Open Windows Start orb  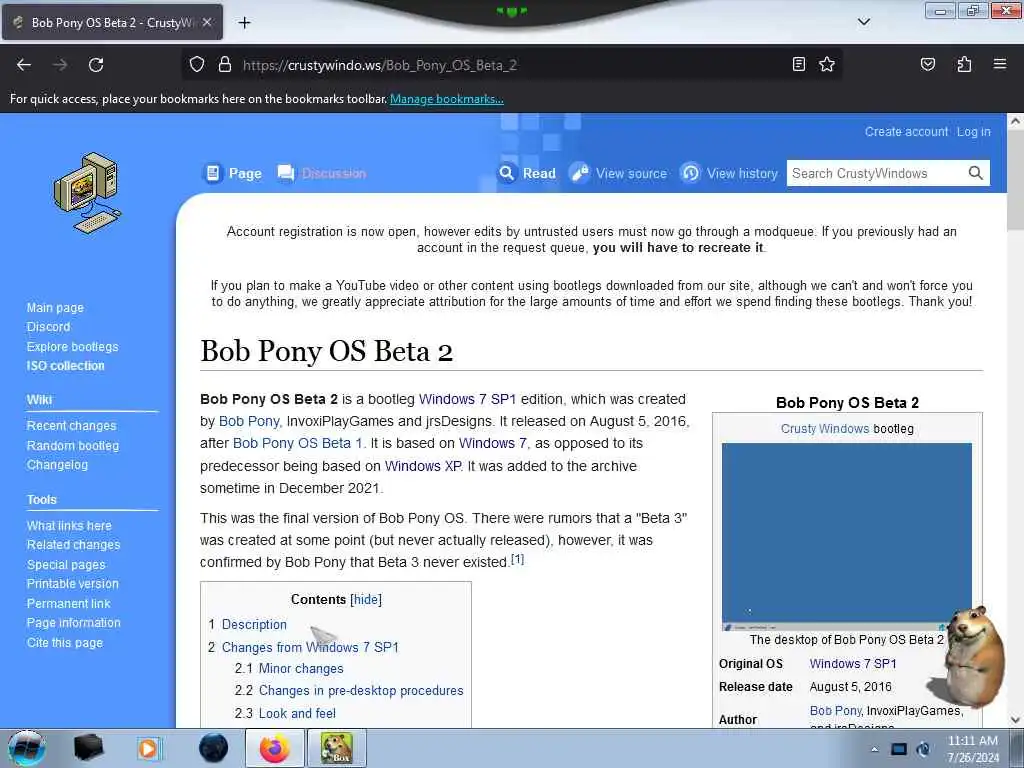26,748
